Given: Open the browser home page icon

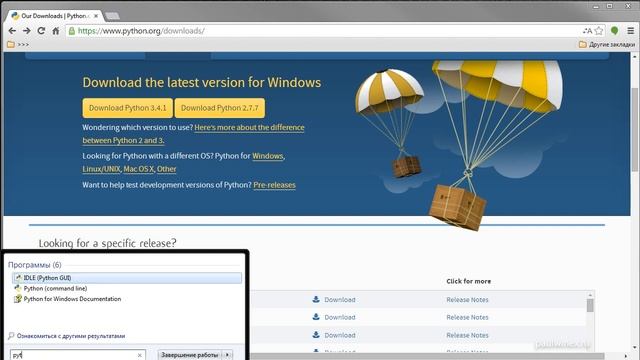Looking at the screenshot, I should [x=56, y=31].
